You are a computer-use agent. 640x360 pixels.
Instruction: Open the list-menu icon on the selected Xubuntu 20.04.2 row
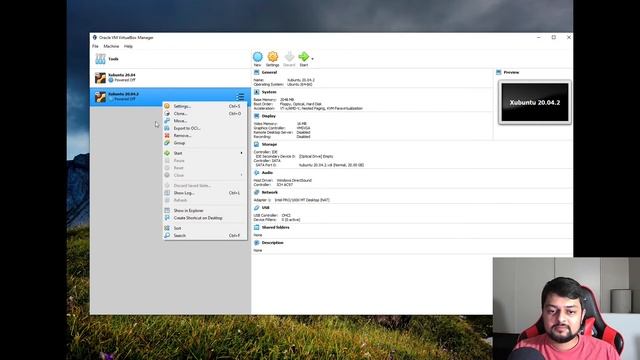[x=240, y=97]
